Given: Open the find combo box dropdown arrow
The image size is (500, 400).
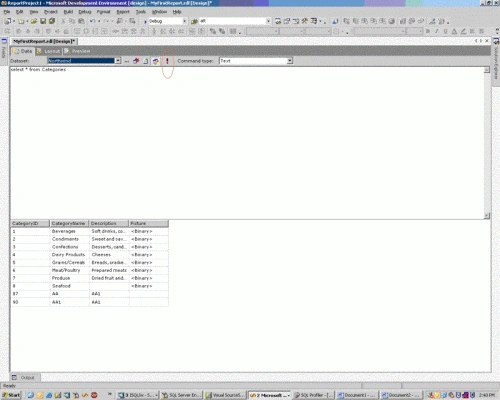Looking at the screenshot, I should 268,21.
